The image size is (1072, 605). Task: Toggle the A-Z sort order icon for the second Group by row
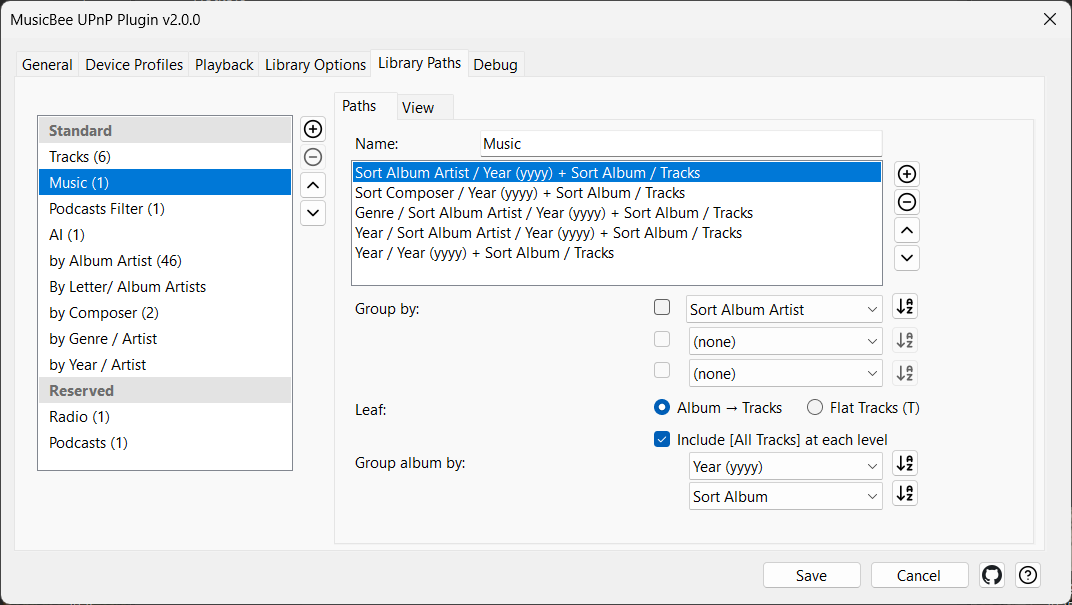pyautogui.click(x=905, y=340)
